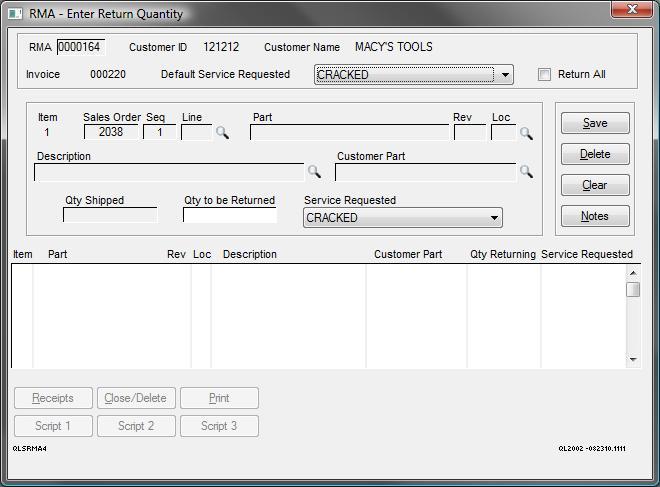Click into the Loc field

[x=503, y=132]
